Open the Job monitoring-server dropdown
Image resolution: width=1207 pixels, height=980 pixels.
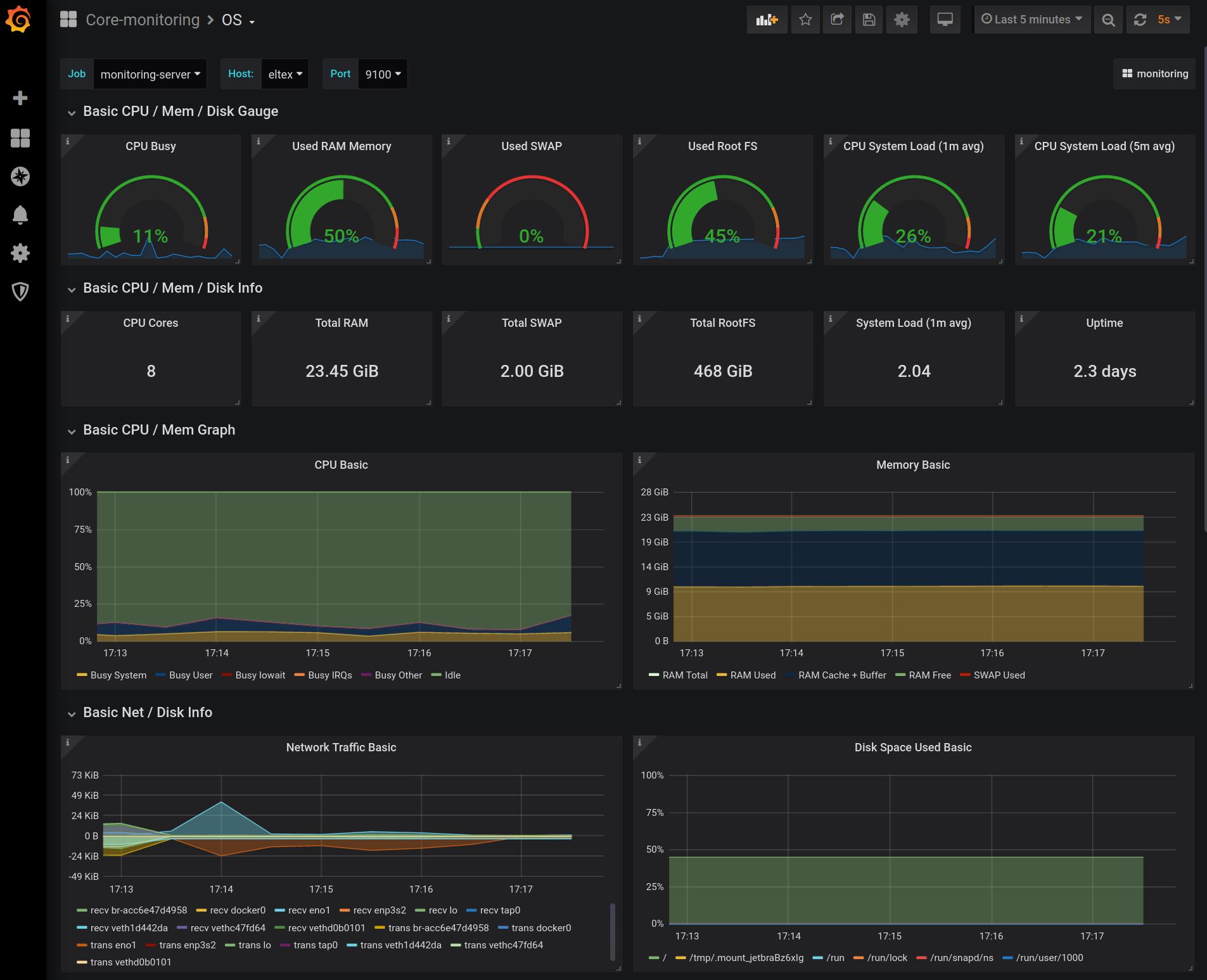point(150,74)
